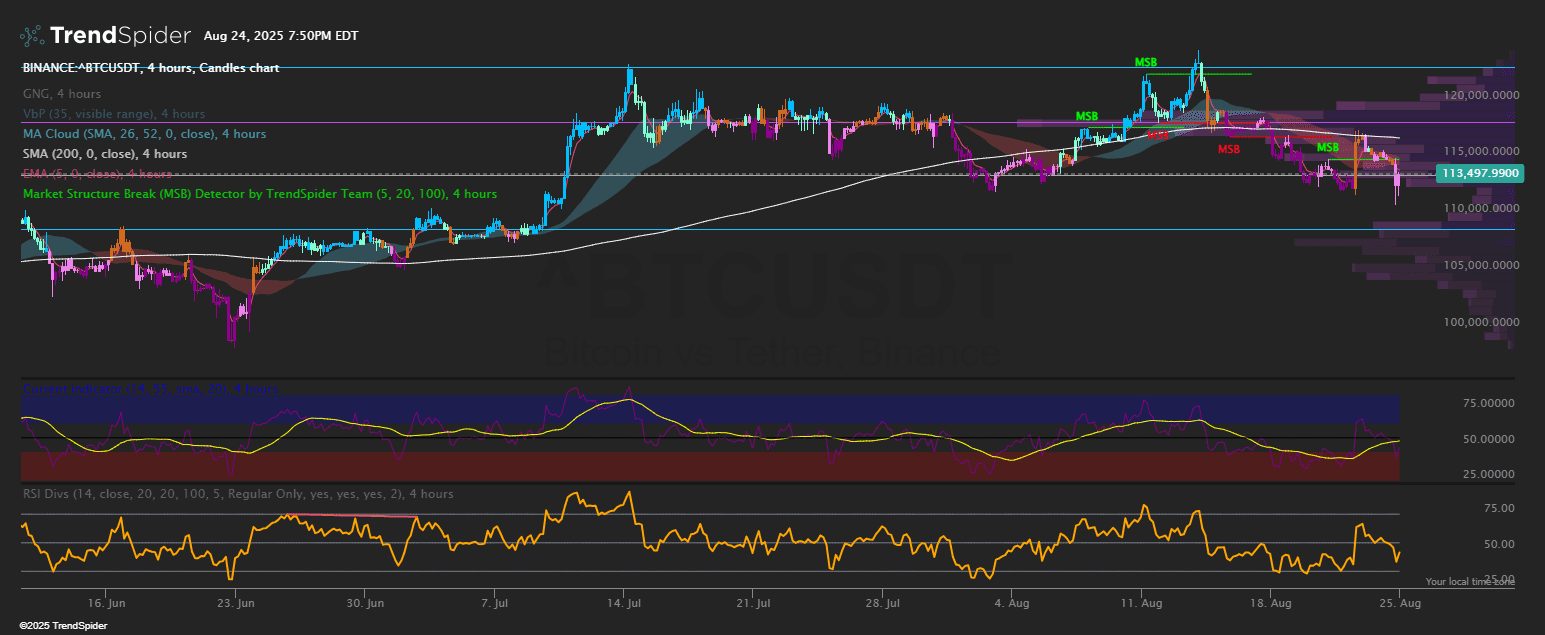Click the 21. Jul date axis label
The width and height of the screenshot is (1545, 635).
click(753, 604)
